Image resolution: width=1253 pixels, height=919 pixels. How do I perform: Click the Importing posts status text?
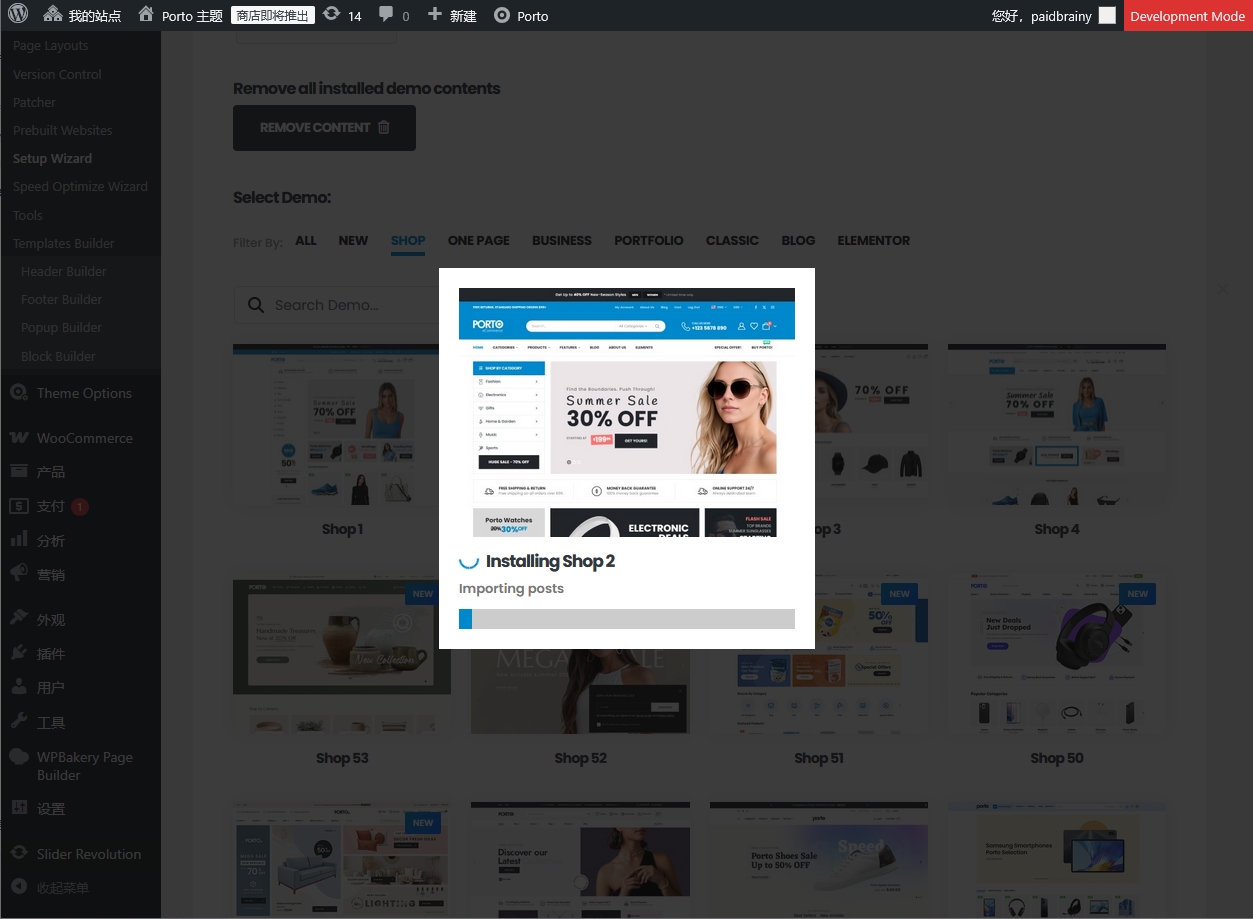coord(511,588)
